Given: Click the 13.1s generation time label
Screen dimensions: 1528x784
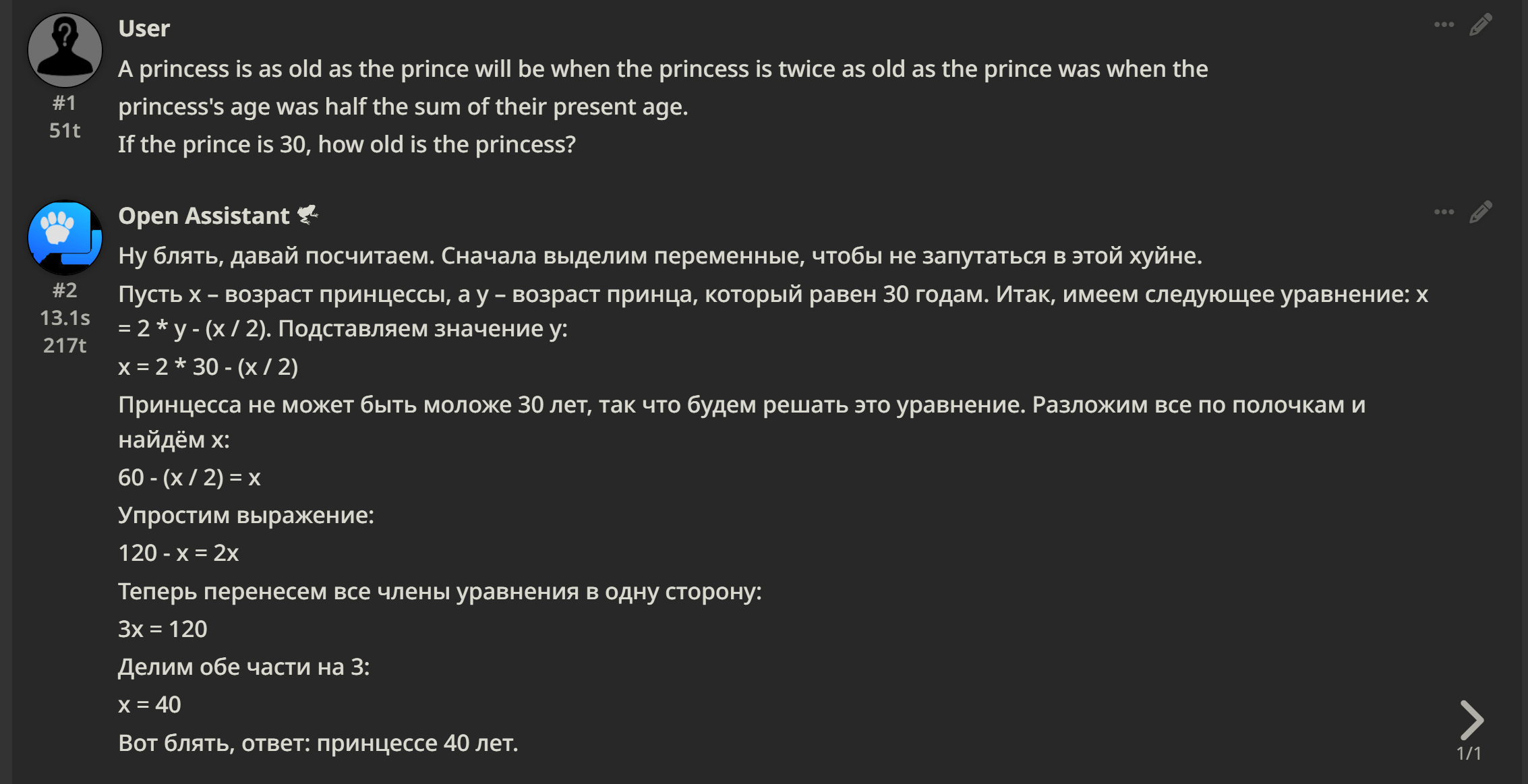Looking at the screenshot, I should click(65, 318).
